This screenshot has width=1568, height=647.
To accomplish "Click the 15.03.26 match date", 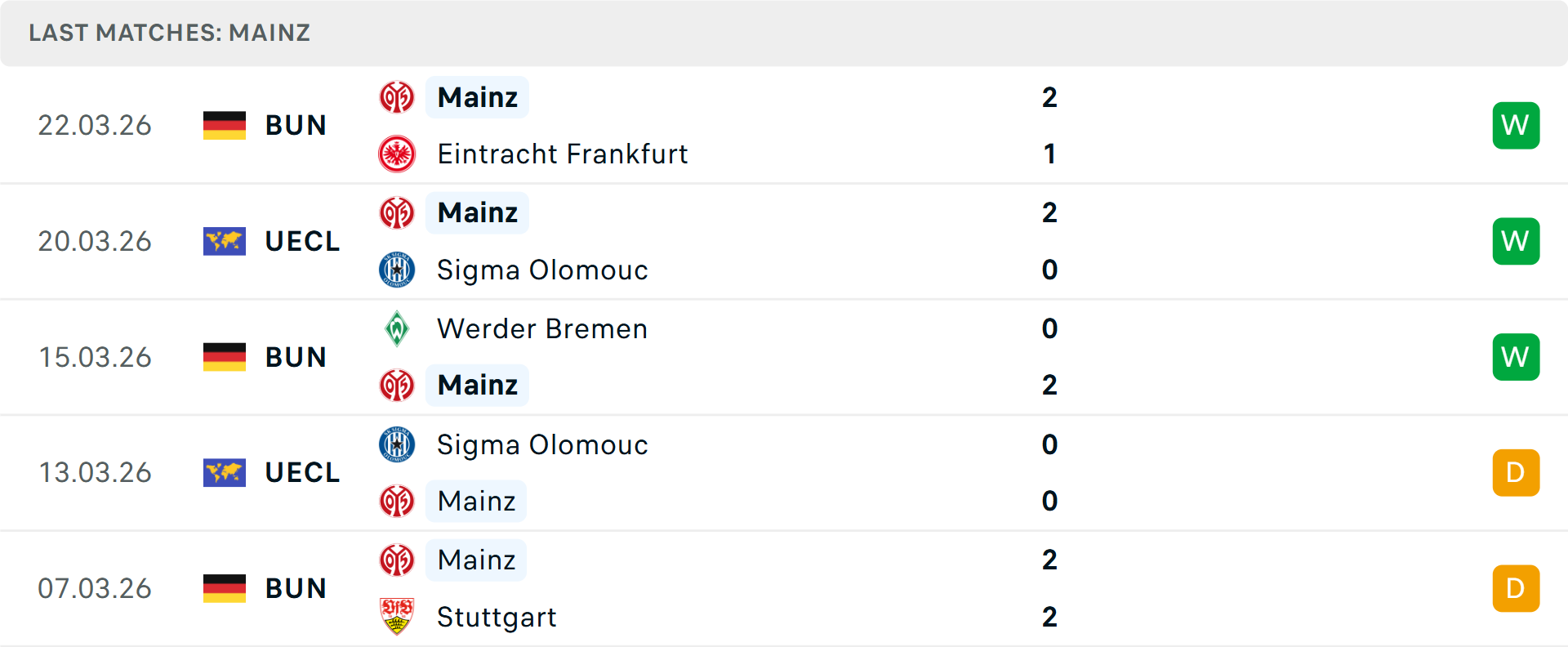I will (95, 357).
